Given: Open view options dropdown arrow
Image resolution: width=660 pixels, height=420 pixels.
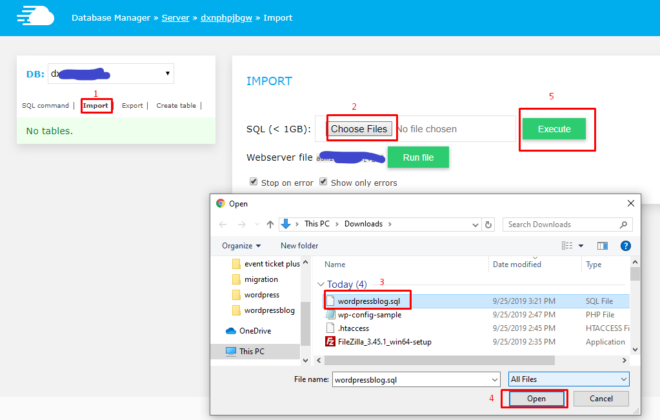Looking at the screenshot, I should click(x=581, y=246).
